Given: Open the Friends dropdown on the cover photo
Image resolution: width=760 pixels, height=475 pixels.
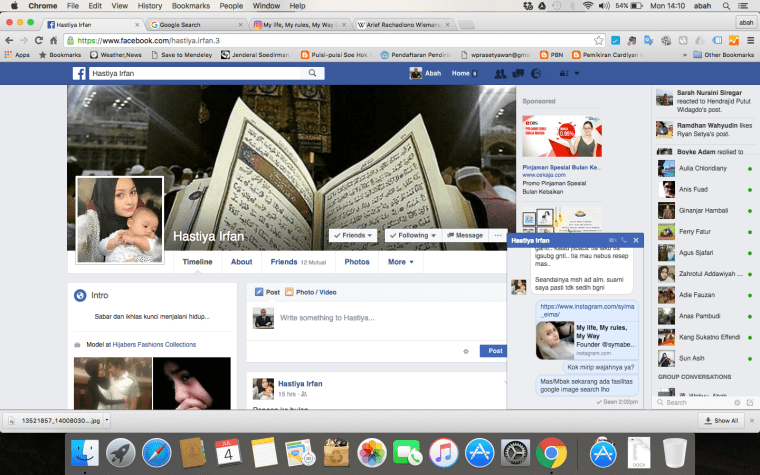Looking at the screenshot, I should (x=354, y=235).
